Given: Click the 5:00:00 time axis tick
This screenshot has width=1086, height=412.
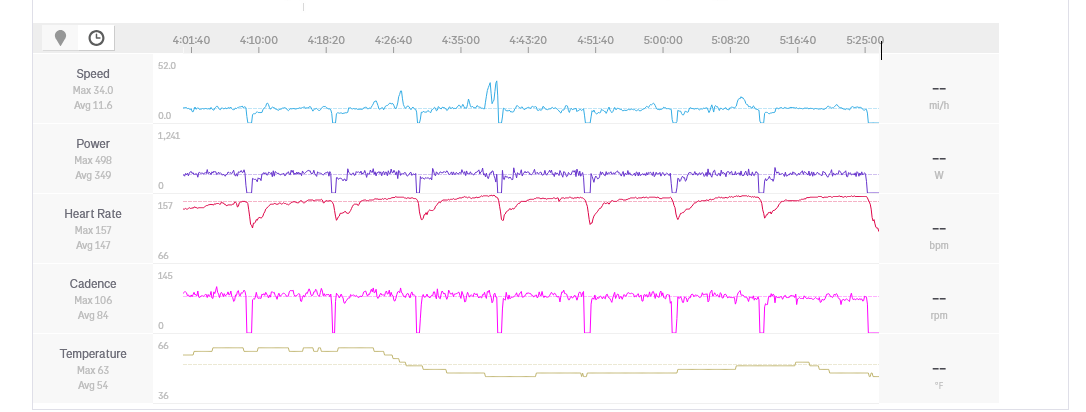Looking at the screenshot, I should click(x=663, y=40).
